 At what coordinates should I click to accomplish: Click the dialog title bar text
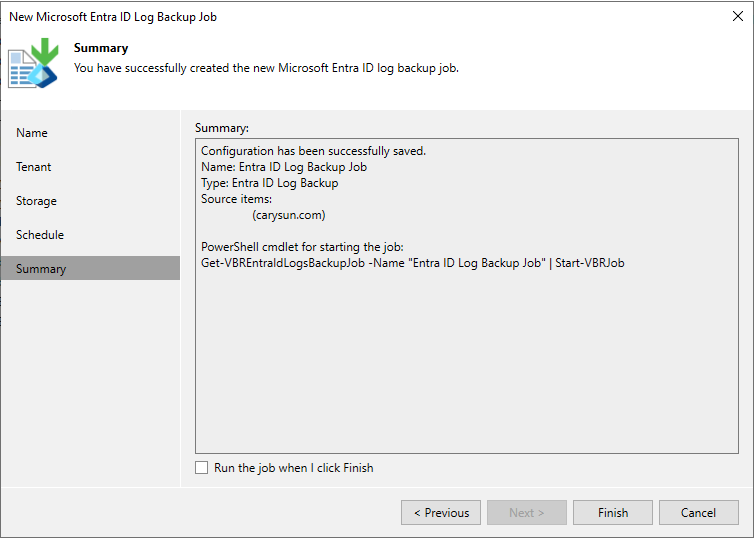point(113,17)
